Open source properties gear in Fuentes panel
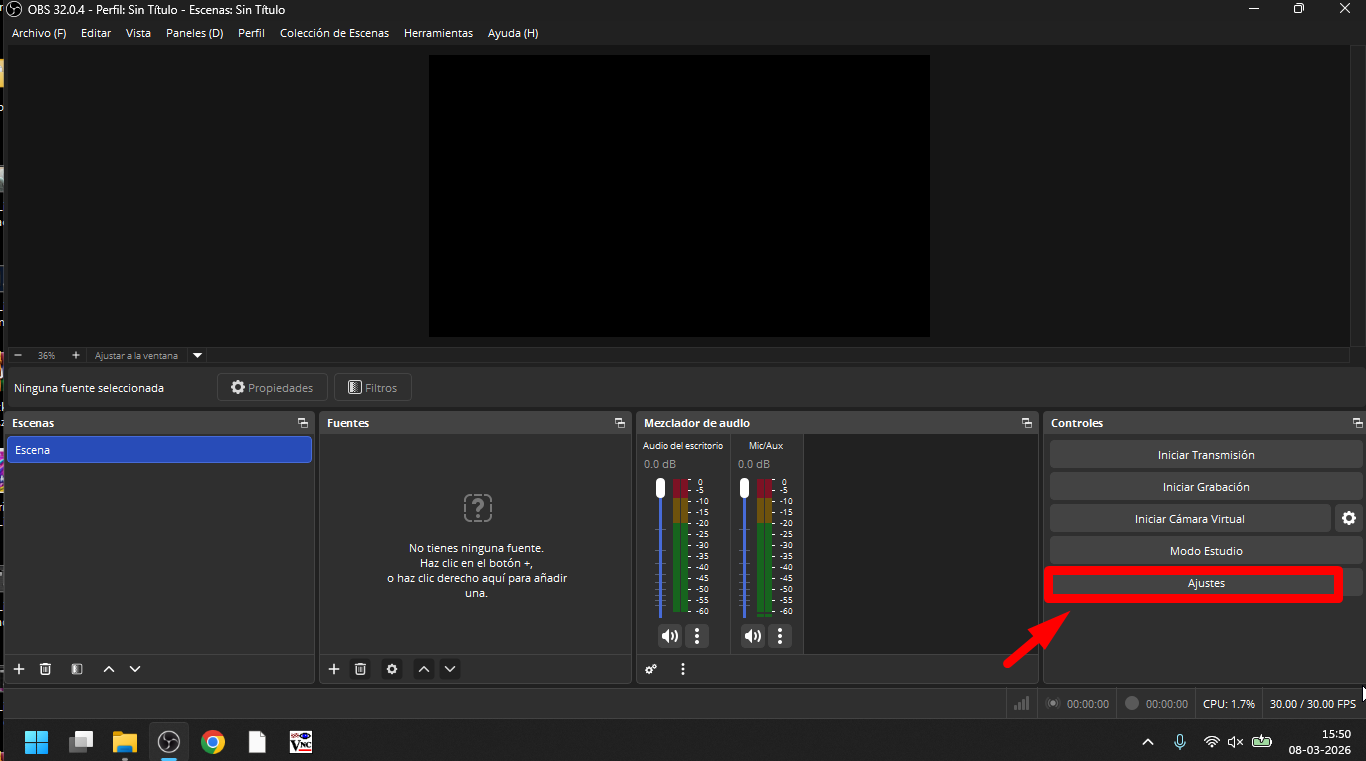The height and width of the screenshot is (761, 1366). coord(392,669)
